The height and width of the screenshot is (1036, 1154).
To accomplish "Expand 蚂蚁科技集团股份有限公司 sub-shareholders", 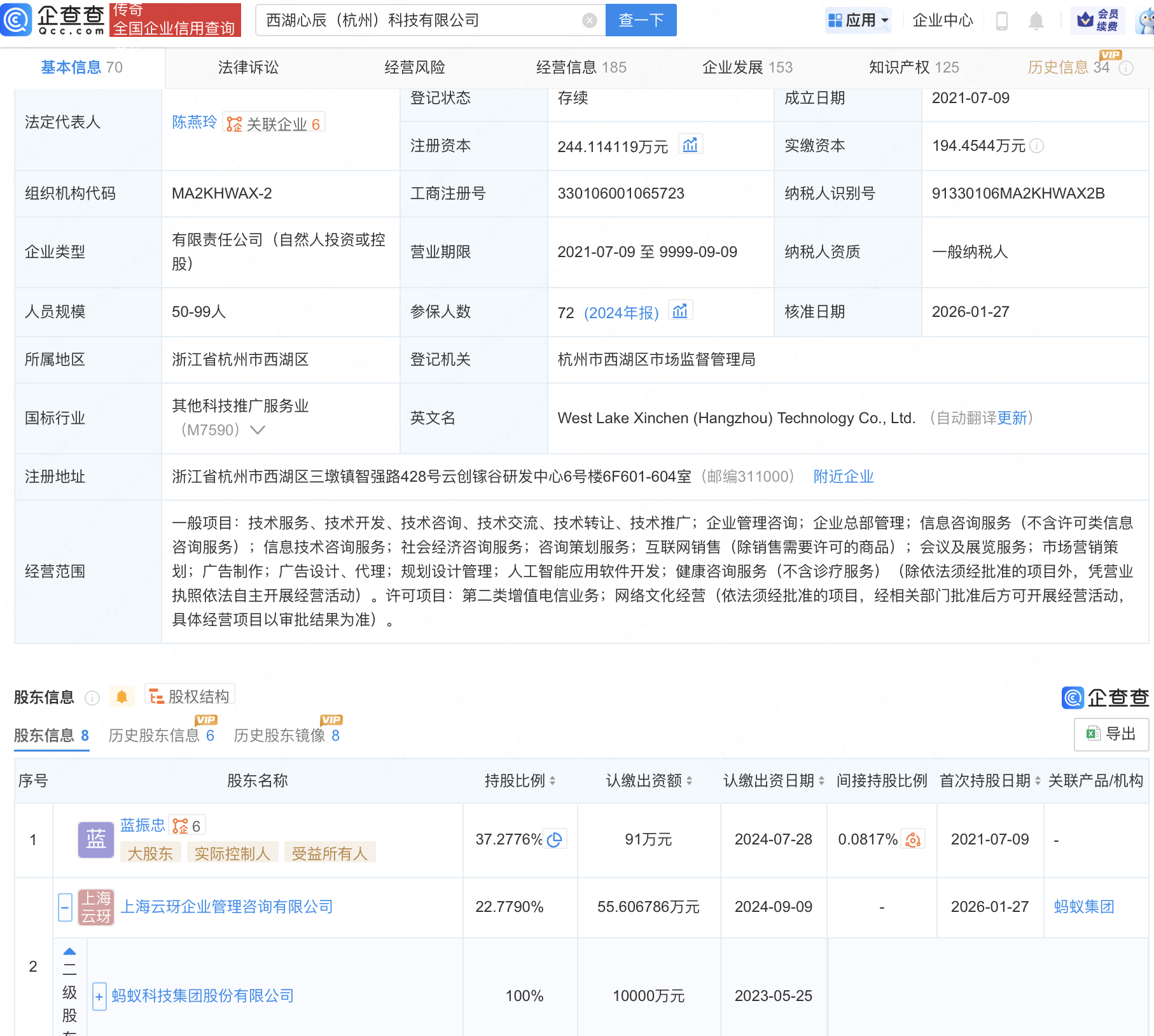I will (99, 996).
